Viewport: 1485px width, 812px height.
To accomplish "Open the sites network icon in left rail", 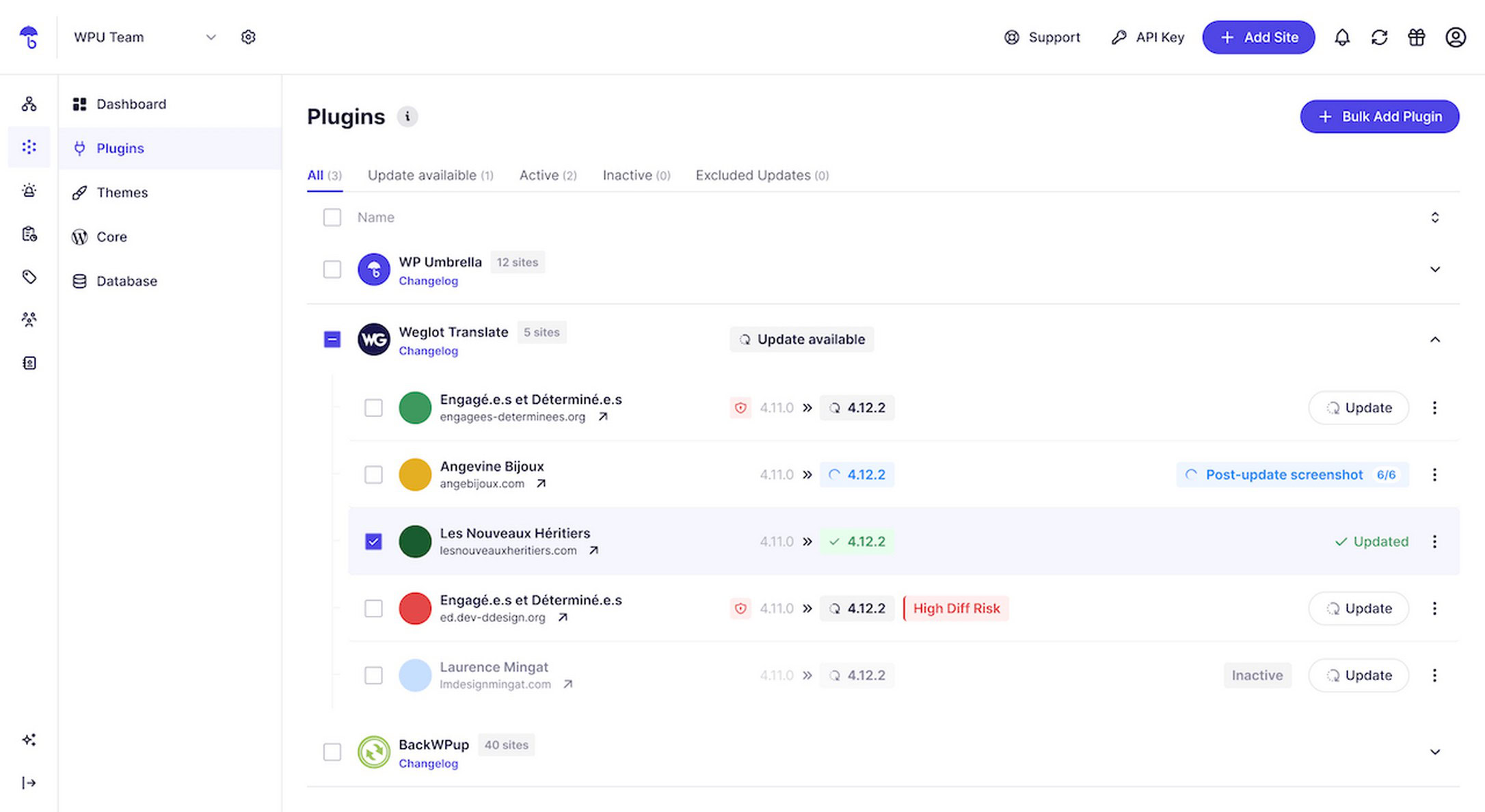I will click(29, 104).
